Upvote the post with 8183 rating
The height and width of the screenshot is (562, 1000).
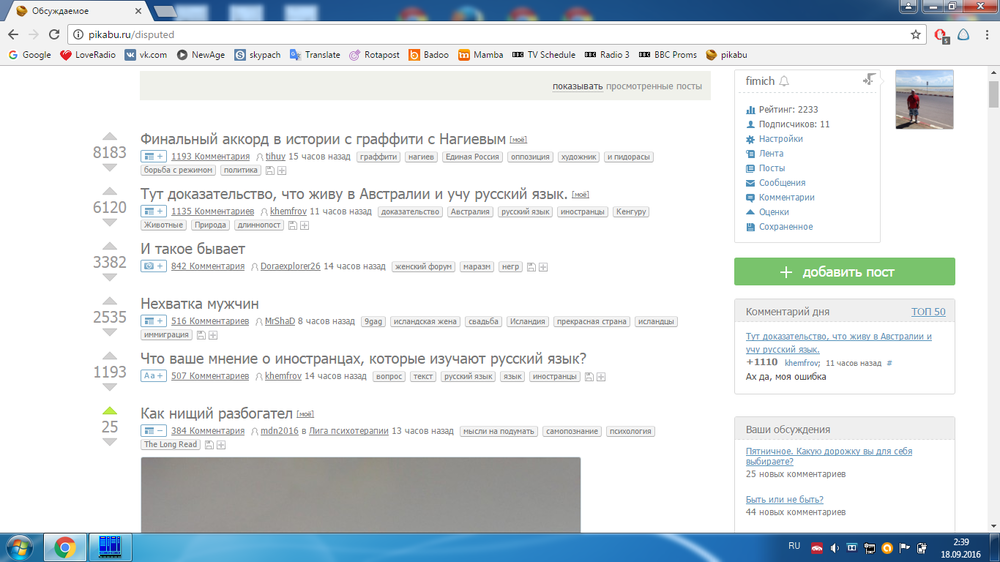coord(110,137)
